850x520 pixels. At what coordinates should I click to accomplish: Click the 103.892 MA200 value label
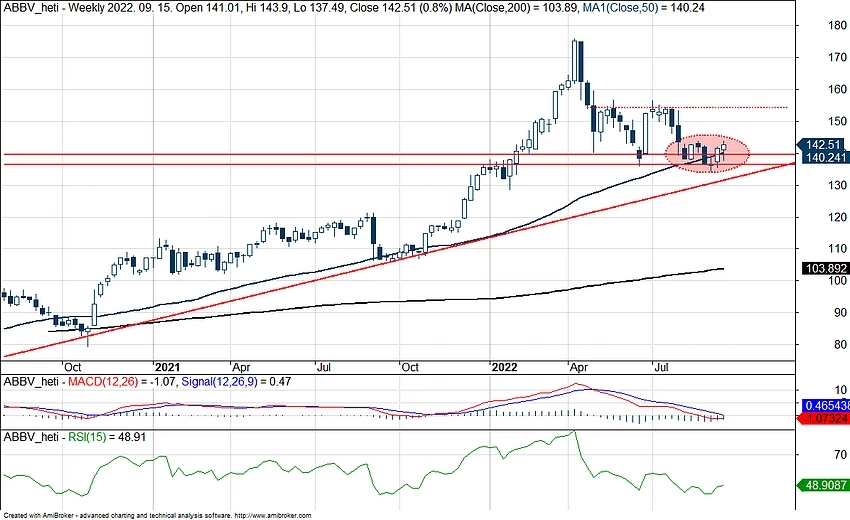point(826,268)
